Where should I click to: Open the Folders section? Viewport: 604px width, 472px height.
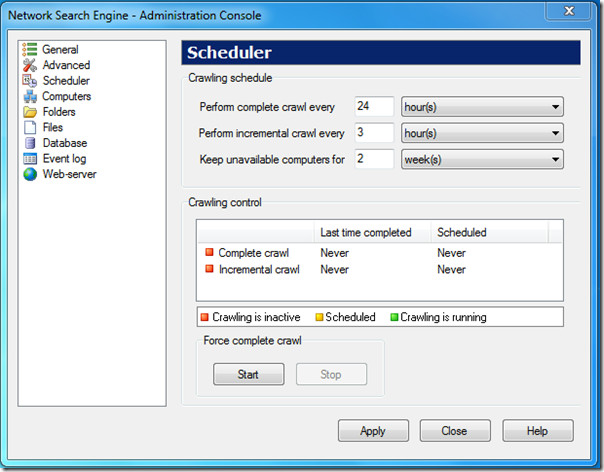pos(59,112)
